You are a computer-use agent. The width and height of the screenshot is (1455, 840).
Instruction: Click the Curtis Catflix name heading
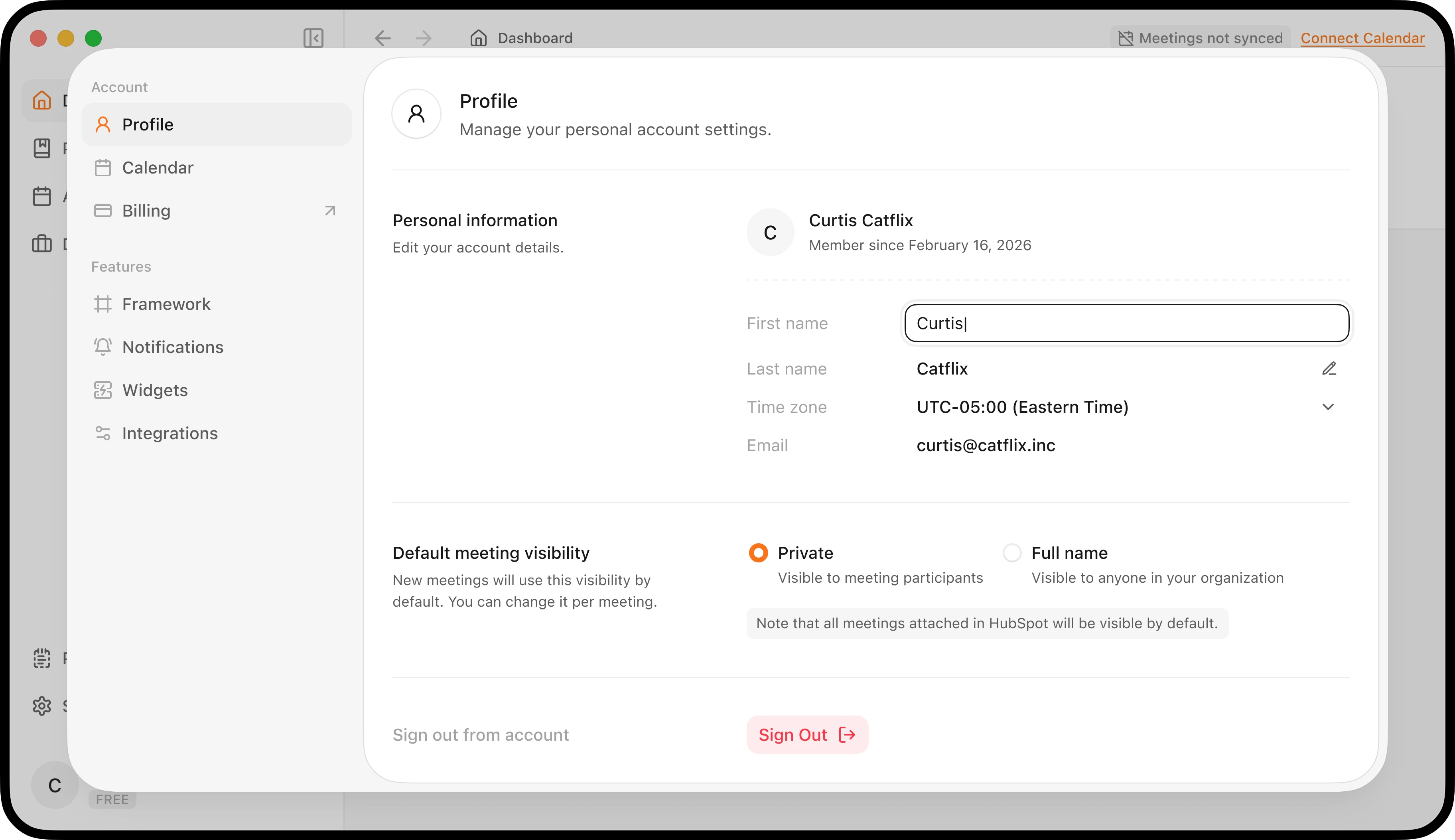coord(861,221)
